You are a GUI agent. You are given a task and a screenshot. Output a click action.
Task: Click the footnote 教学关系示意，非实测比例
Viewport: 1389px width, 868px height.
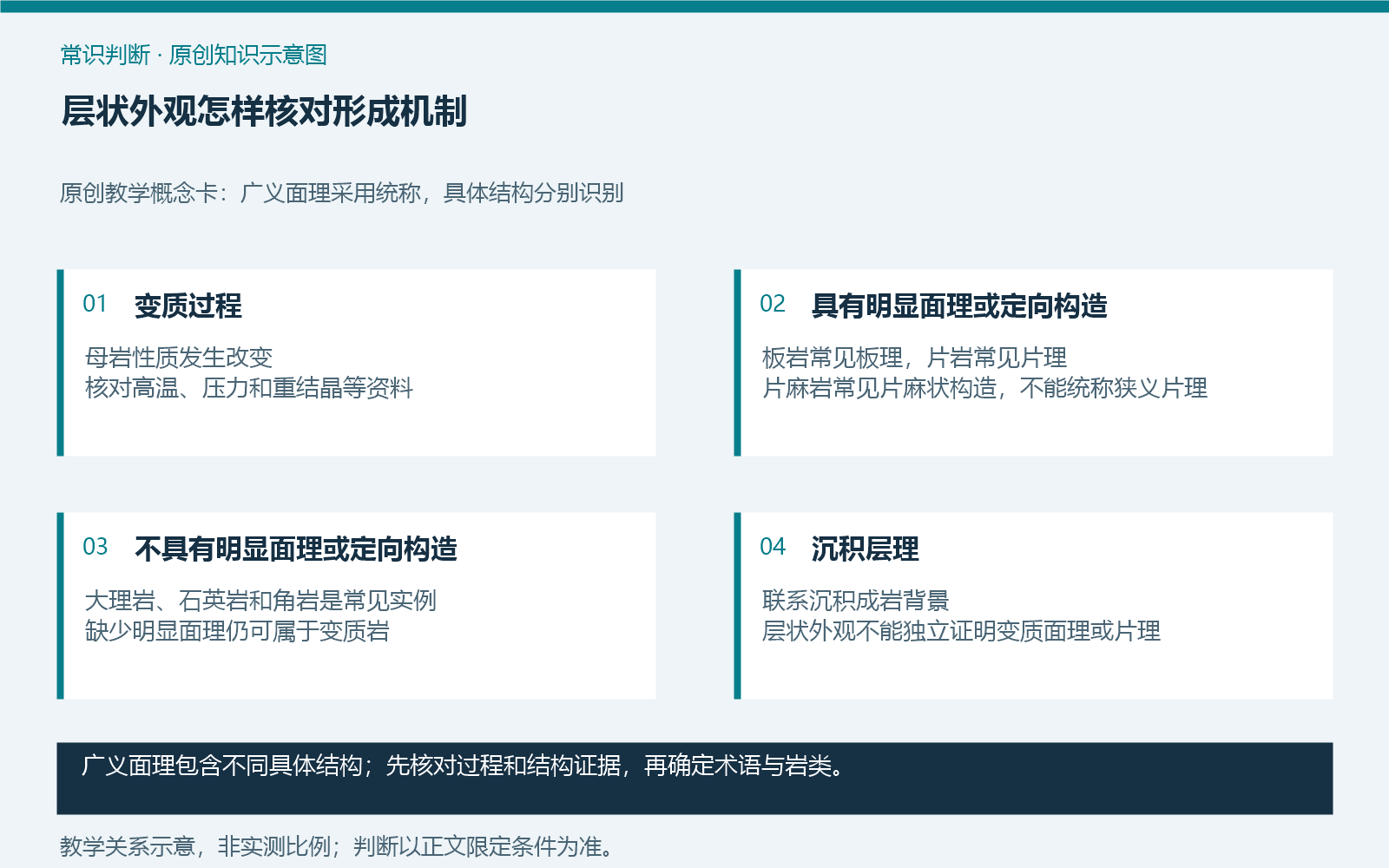195,846
